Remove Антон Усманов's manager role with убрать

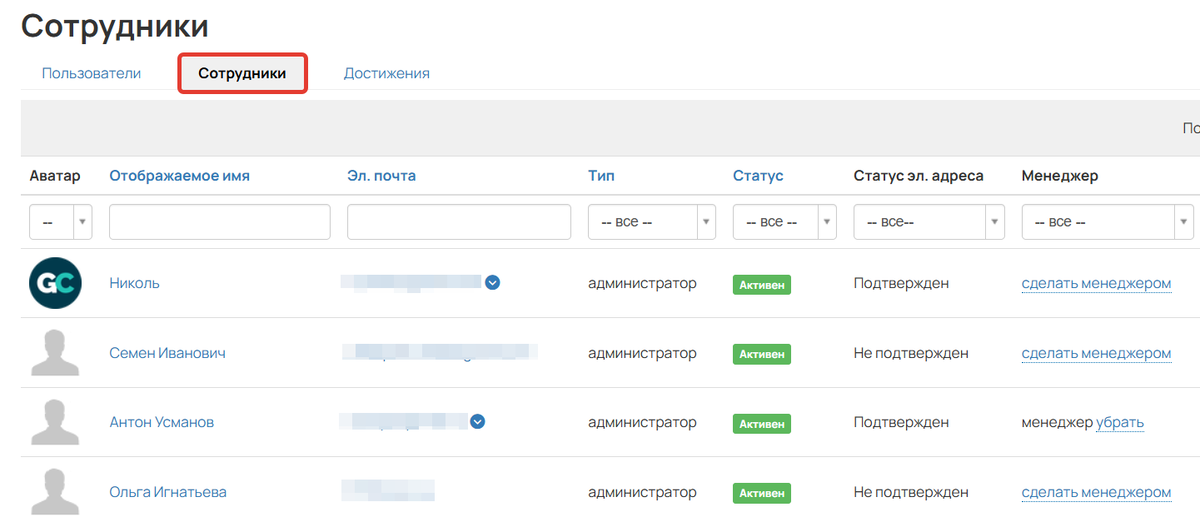pos(1120,422)
